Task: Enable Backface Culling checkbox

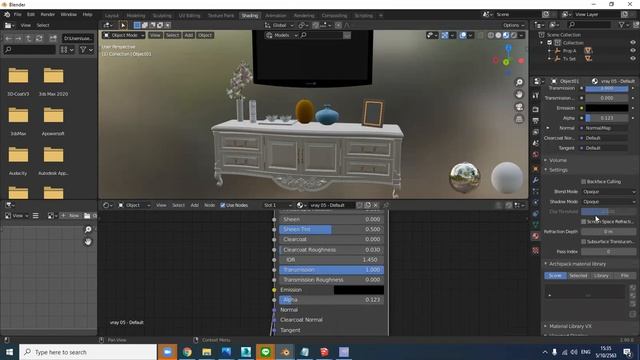Action: (583, 182)
